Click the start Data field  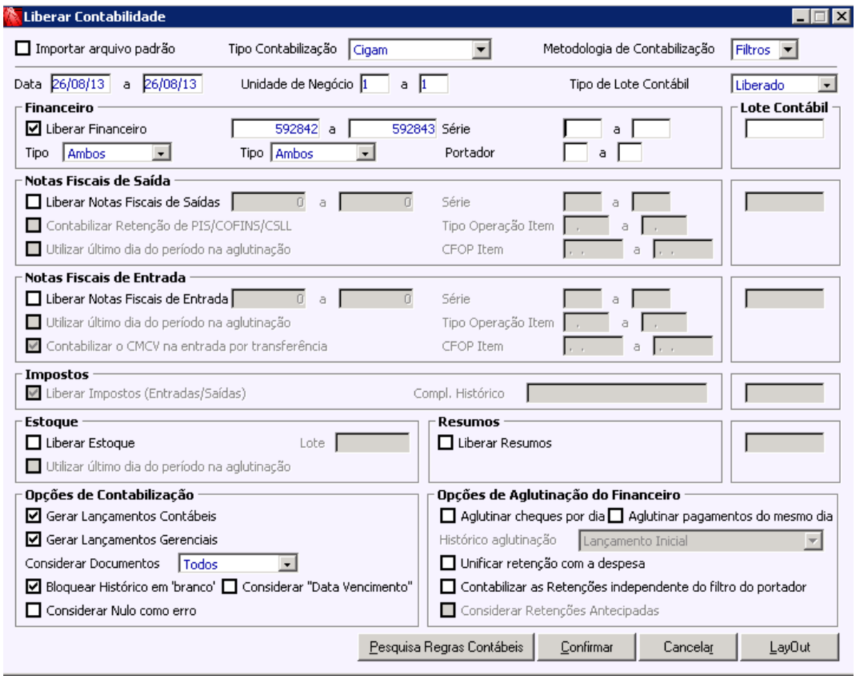81,84
